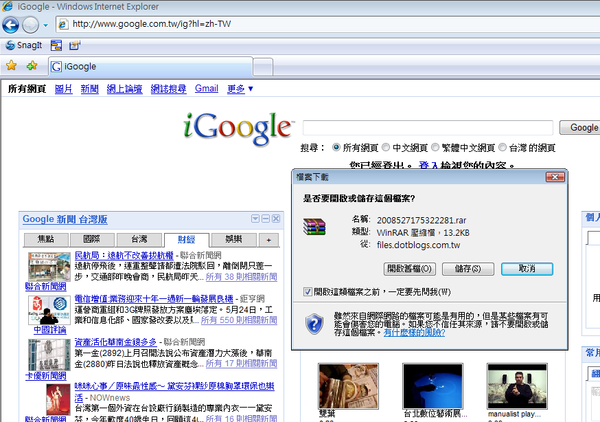Click the 黛安芬 article thumbnail image
Viewport: 600px width, 422px height.
click(x=58, y=400)
